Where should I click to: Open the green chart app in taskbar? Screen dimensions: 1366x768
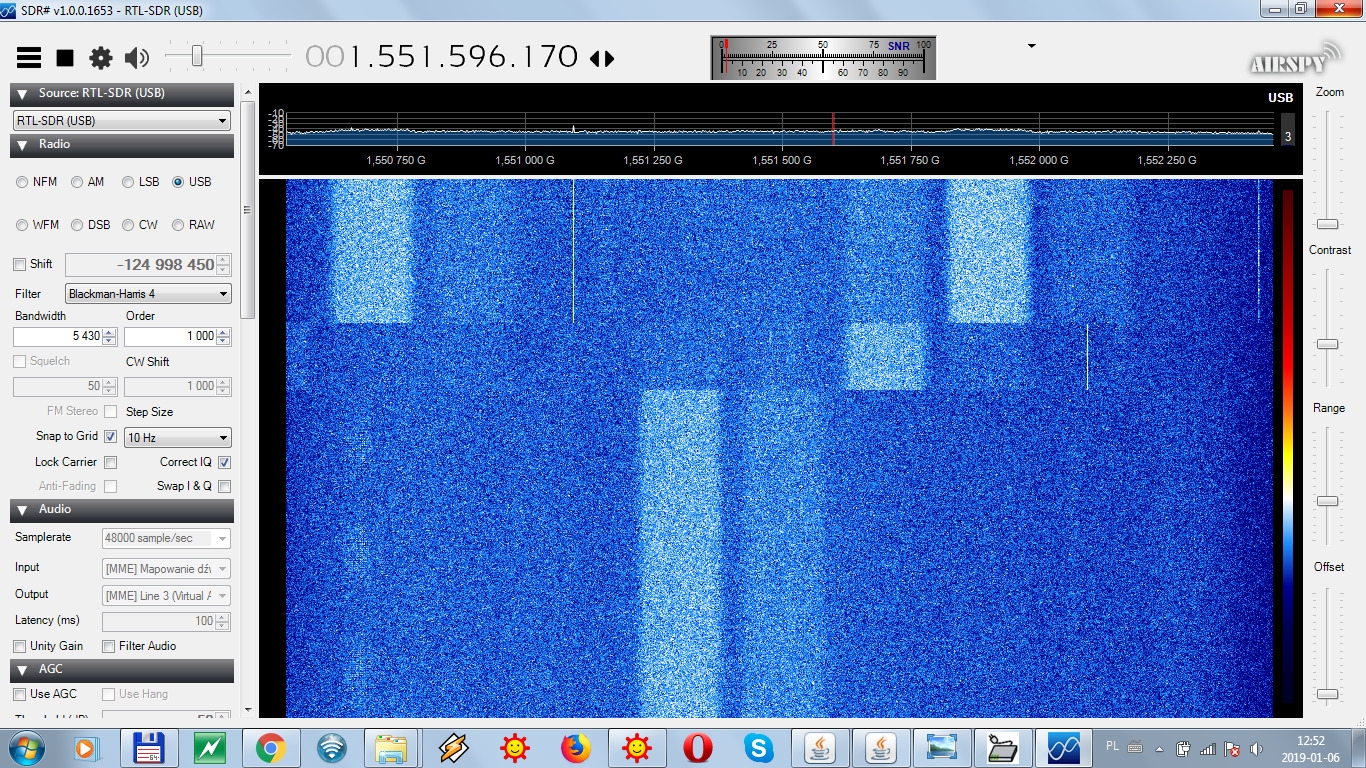pos(210,748)
